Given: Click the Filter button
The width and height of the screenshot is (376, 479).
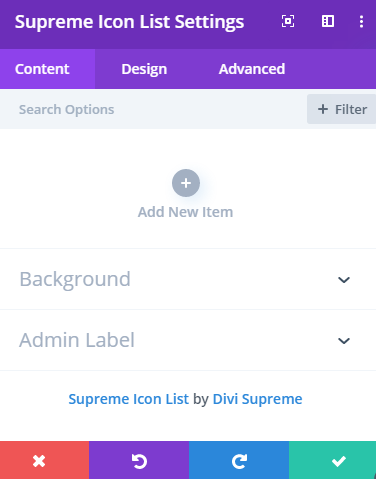Looking at the screenshot, I should click(x=342, y=109).
